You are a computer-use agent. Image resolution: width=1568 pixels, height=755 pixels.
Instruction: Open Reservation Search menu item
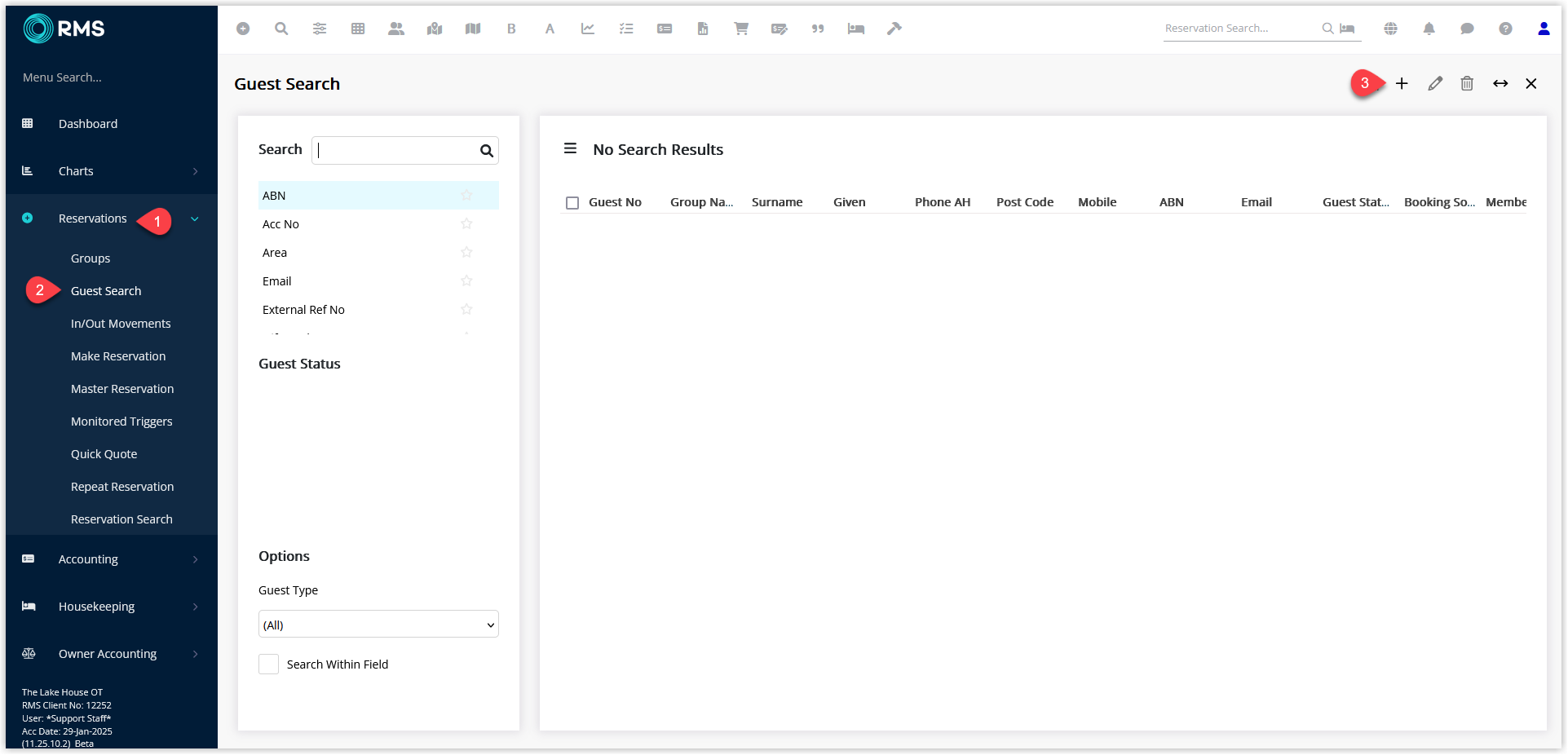click(121, 519)
